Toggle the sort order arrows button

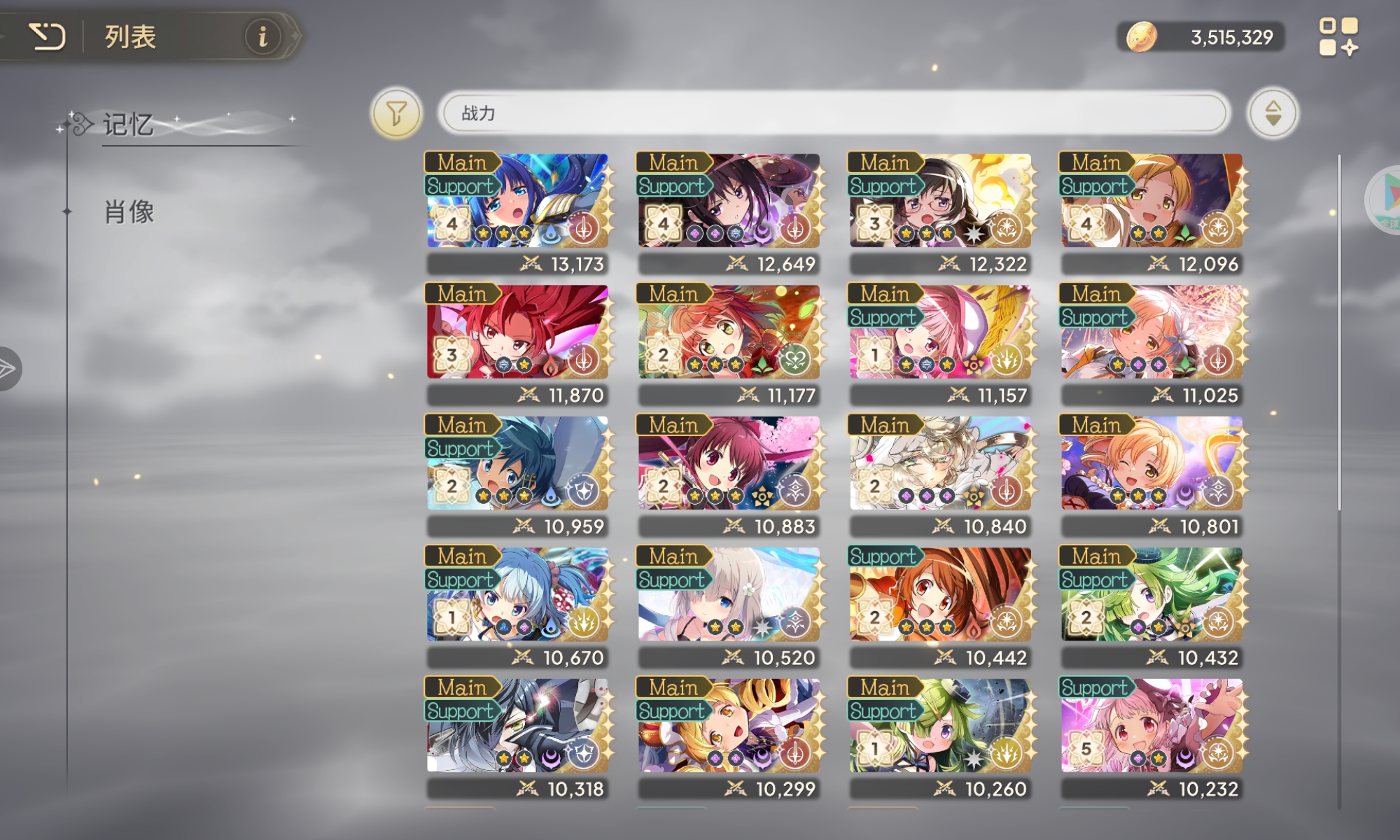pyautogui.click(x=1273, y=113)
